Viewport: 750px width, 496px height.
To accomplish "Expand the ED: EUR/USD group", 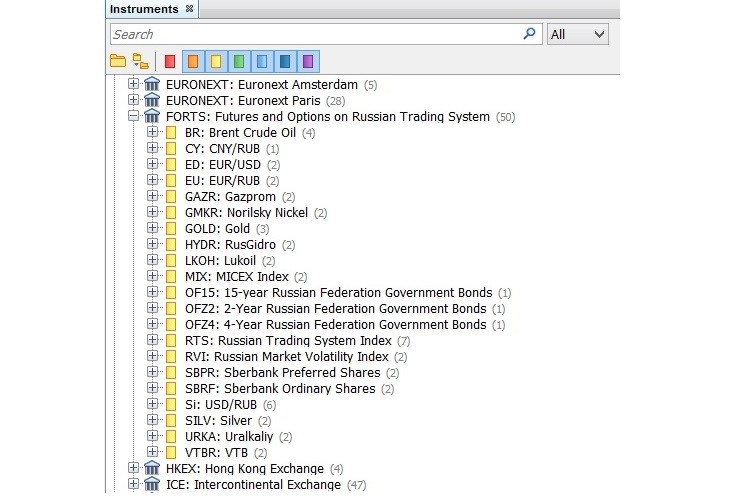I will [x=153, y=165].
